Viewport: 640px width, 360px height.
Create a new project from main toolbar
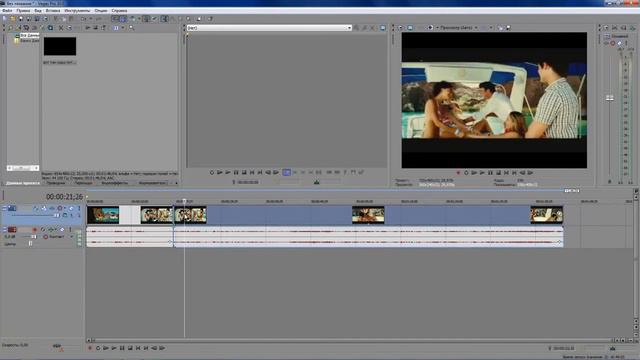pyautogui.click(x=5, y=19)
